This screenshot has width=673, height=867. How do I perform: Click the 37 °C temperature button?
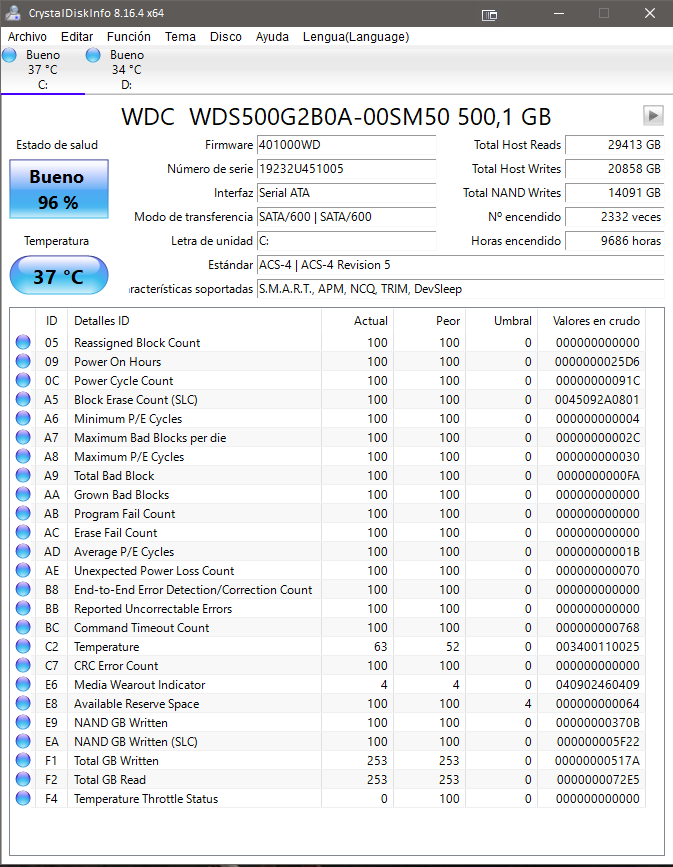pyautogui.click(x=59, y=275)
